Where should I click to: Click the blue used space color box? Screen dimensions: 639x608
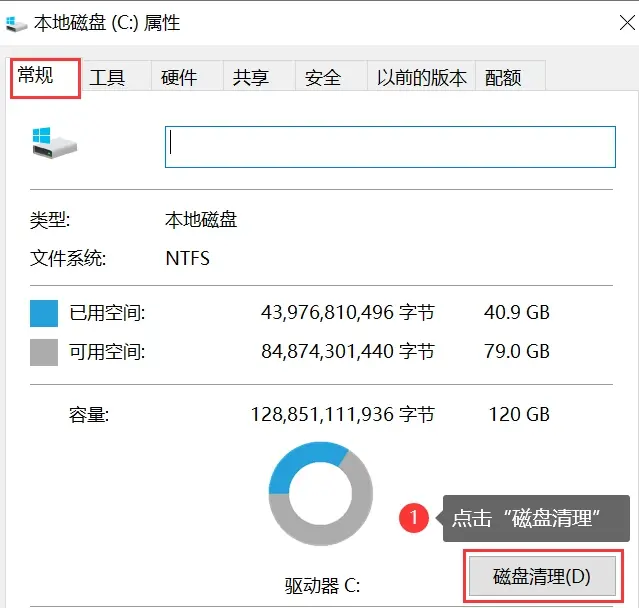click(x=44, y=313)
